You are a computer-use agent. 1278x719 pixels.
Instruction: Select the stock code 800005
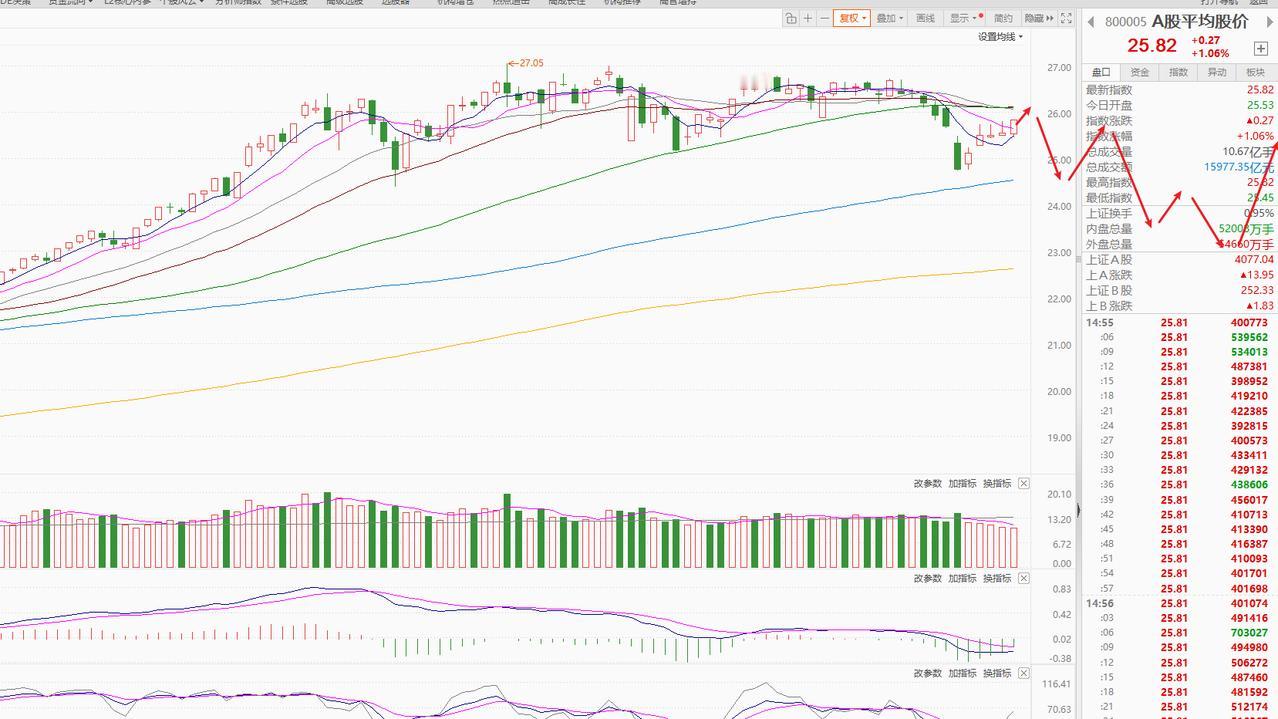pos(1126,22)
